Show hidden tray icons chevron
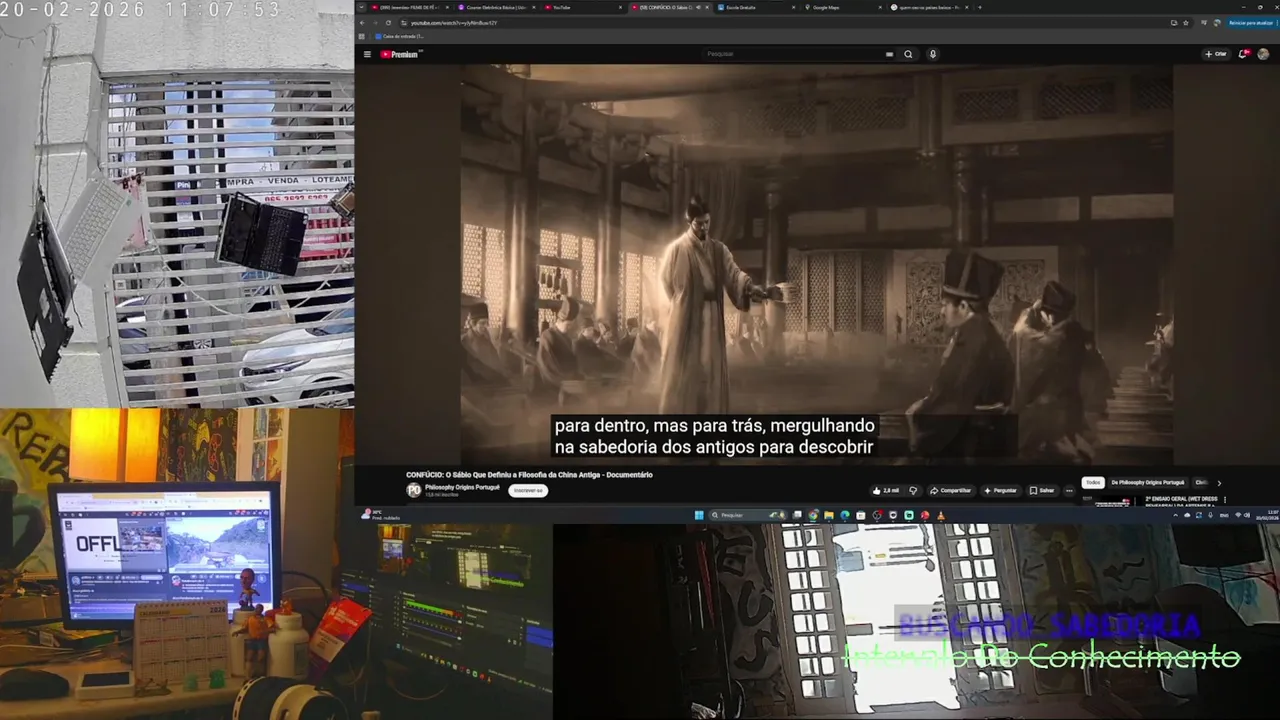The height and width of the screenshot is (720, 1280). 1175,515
